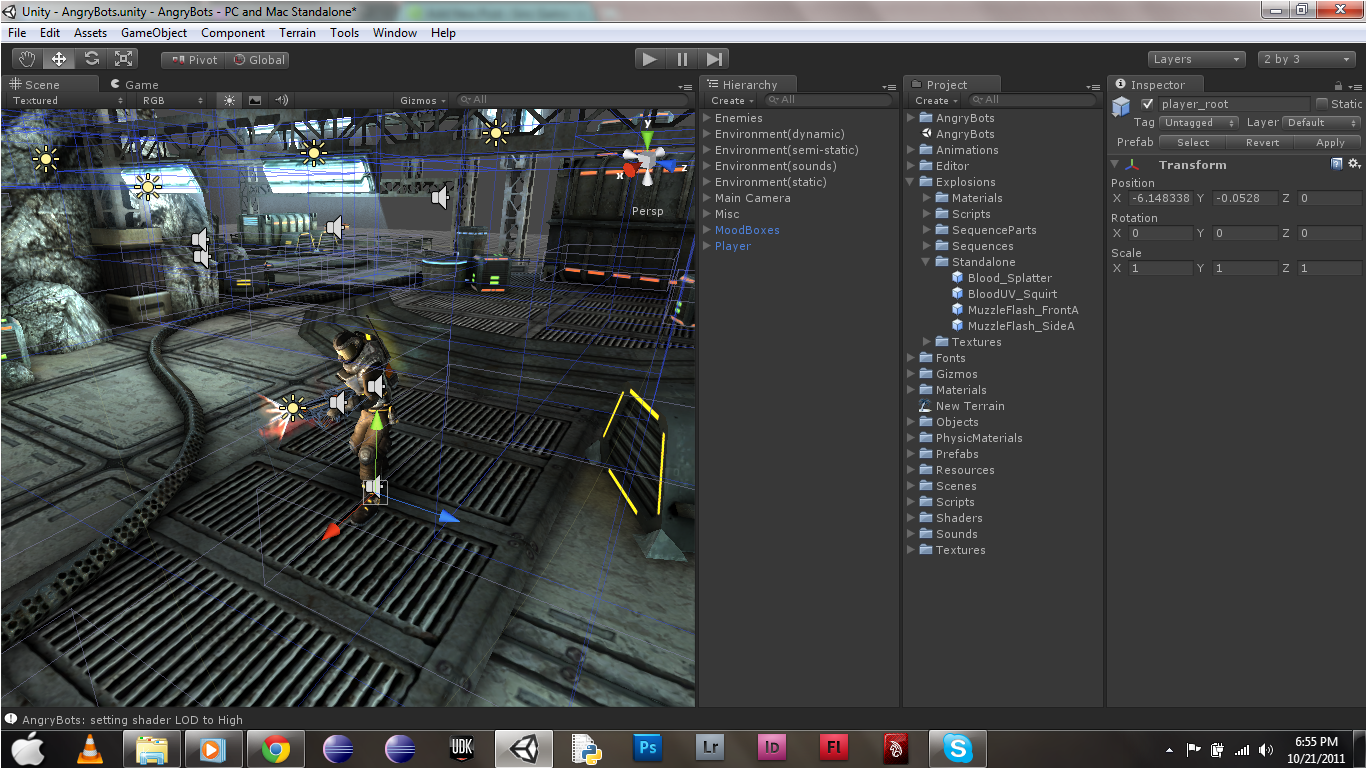Open Photoshop from the taskbar
This screenshot has height=768, width=1366.
tap(647, 748)
